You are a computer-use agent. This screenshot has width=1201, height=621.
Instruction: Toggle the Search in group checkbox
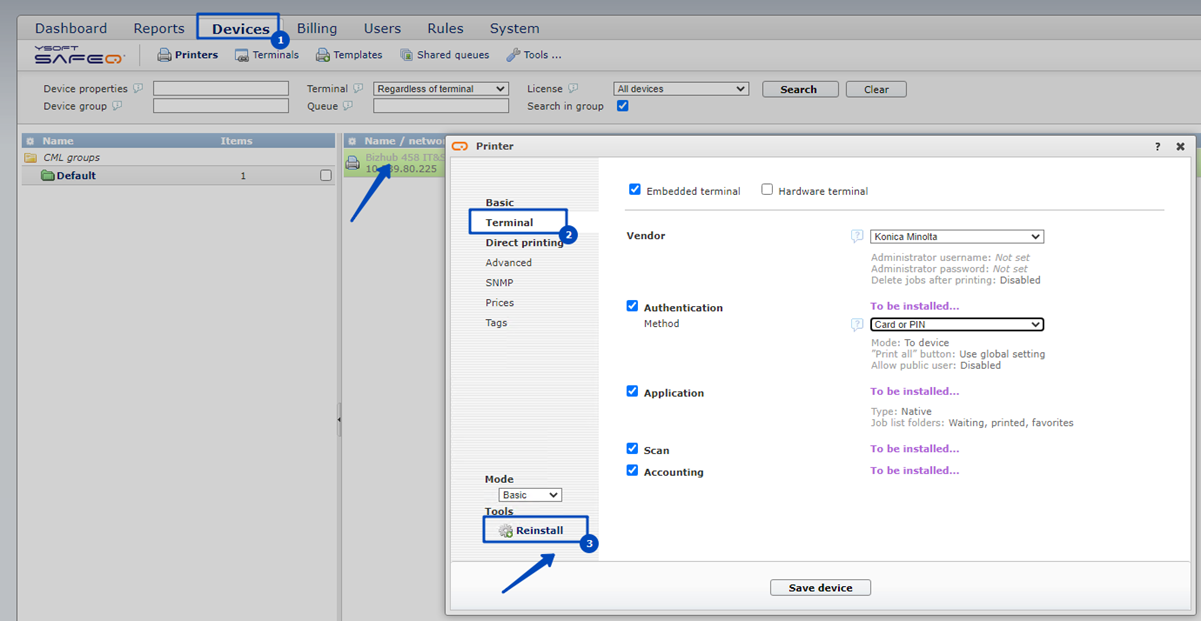point(623,106)
